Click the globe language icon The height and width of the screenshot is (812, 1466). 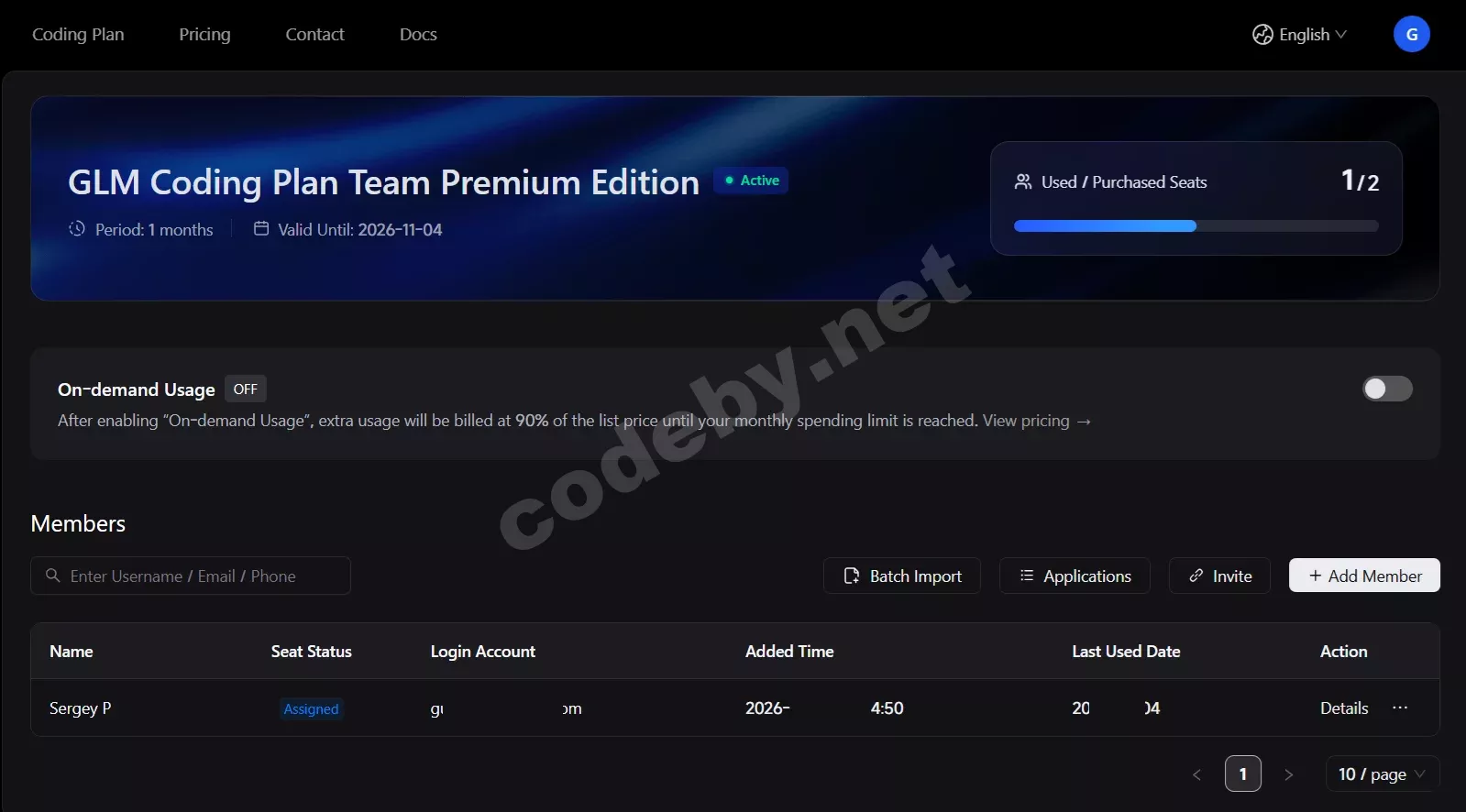pyautogui.click(x=1262, y=34)
